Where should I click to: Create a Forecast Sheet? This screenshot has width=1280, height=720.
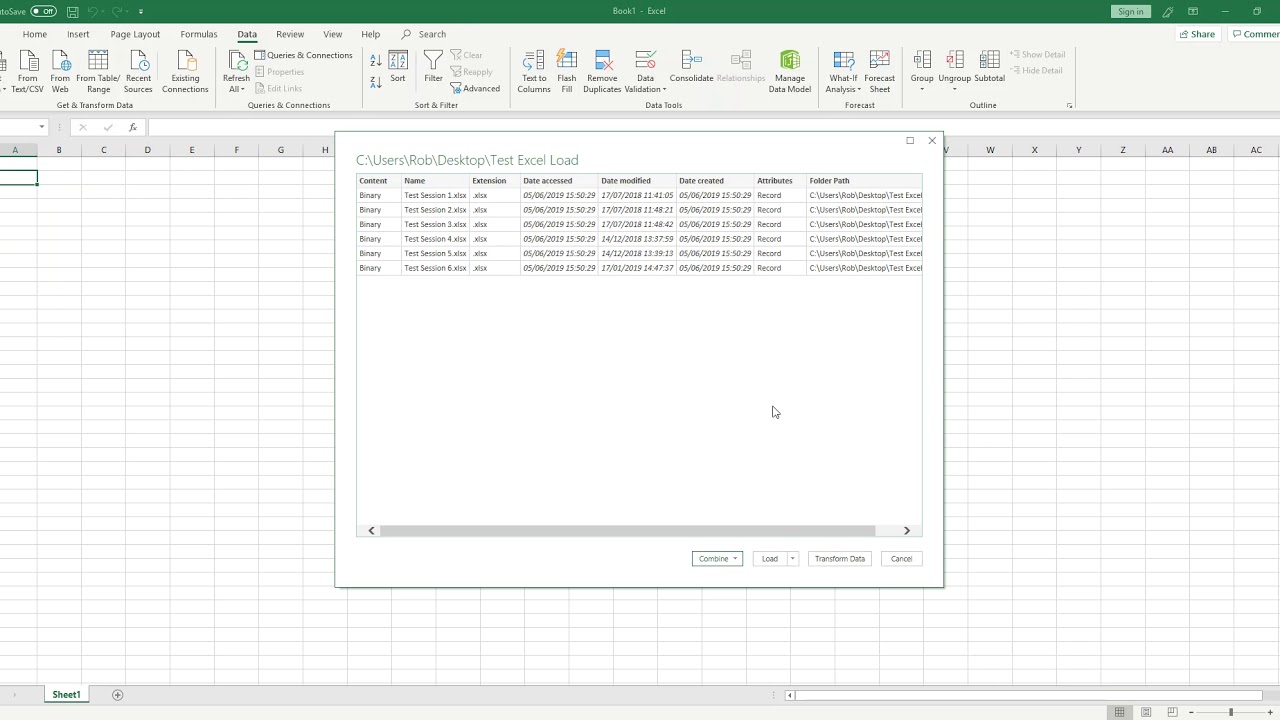point(880,71)
